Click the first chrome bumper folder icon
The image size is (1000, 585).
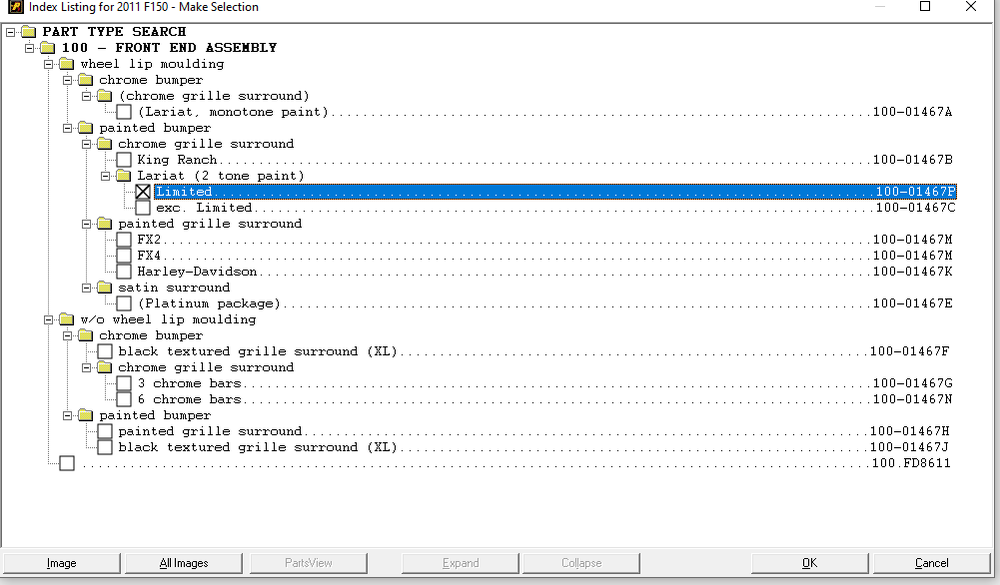[x=85, y=80]
